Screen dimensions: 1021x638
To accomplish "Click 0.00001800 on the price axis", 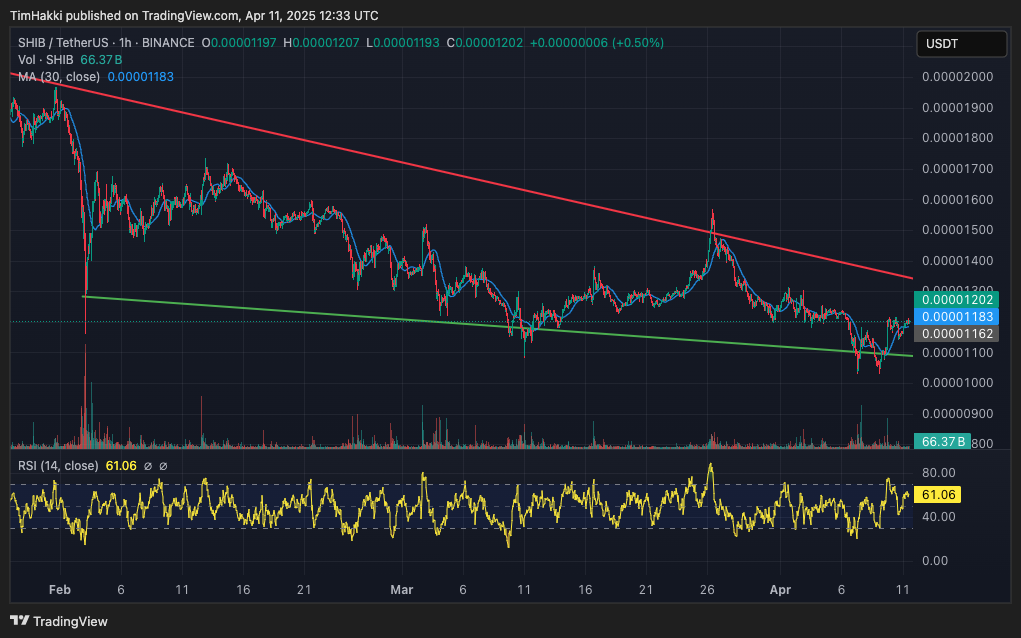I will 958,138.
